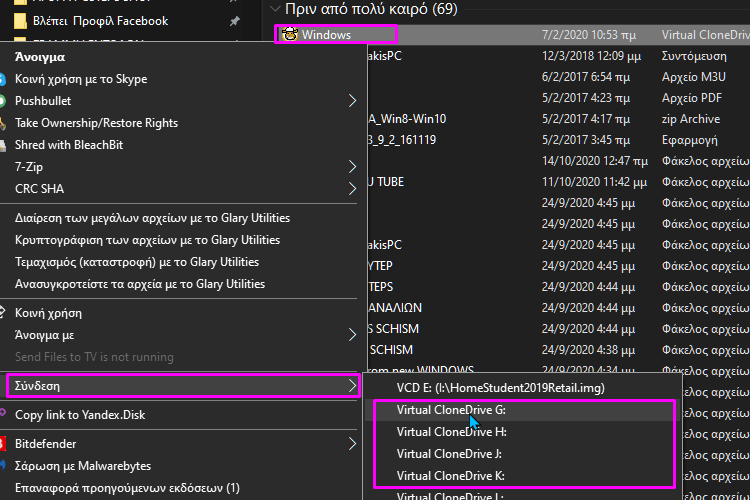Open the Βλέπει Προφίλ Facebook quick access folder
This screenshot has height=500, width=750.
coord(100,21)
